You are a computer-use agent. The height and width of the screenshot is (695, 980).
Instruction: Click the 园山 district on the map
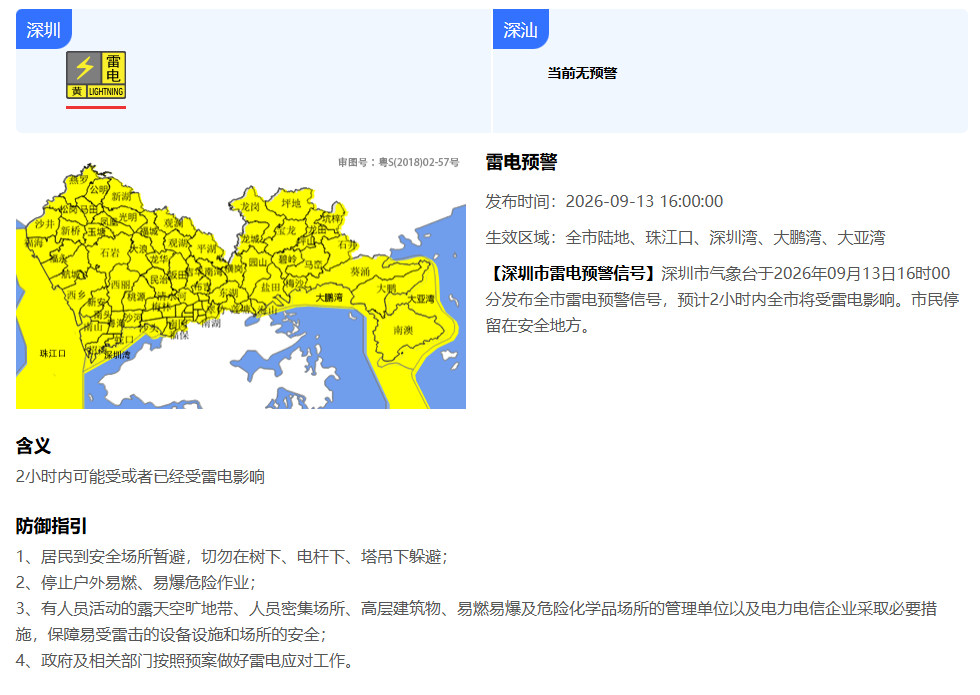tap(258, 262)
